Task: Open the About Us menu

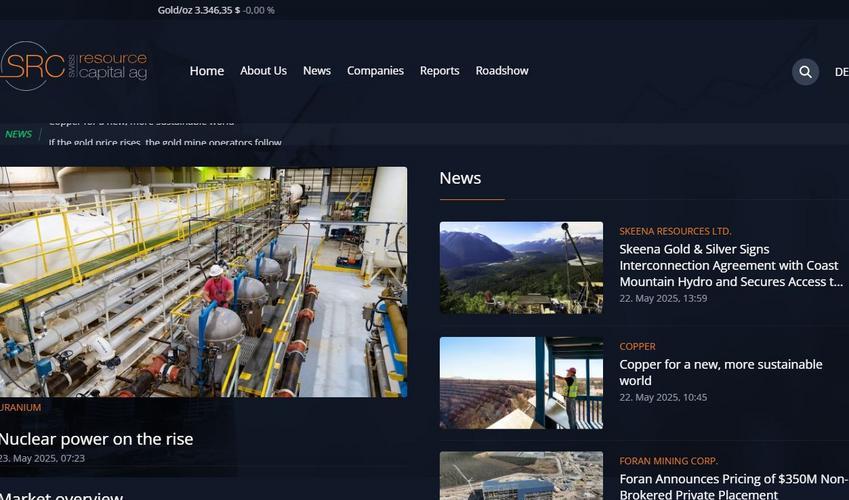Action: point(263,71)
